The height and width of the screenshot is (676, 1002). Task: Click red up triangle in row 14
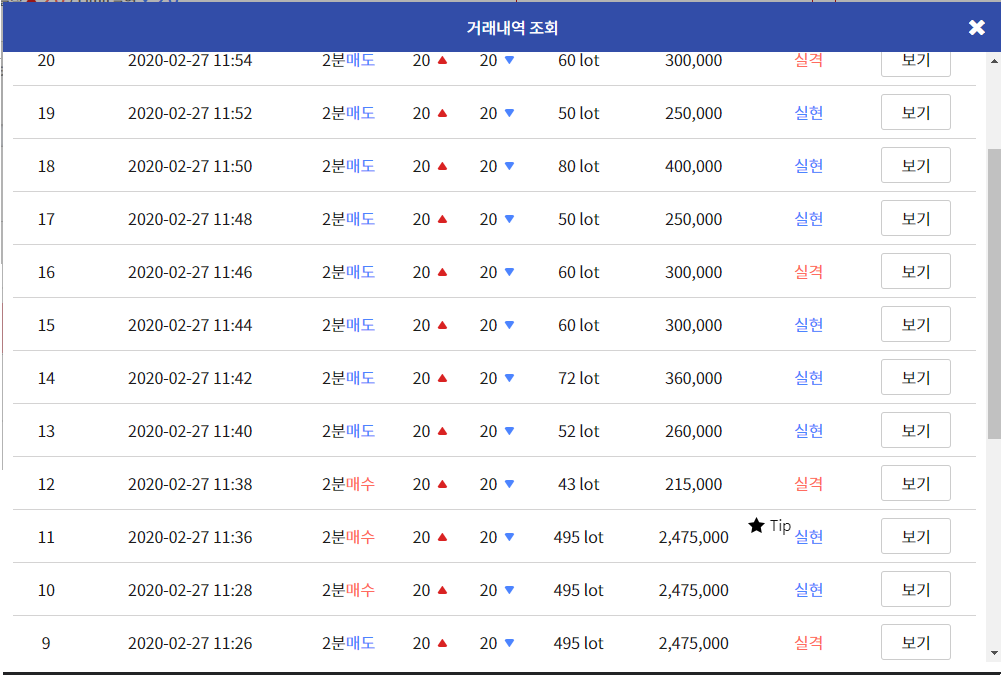[x=442, y=378]
